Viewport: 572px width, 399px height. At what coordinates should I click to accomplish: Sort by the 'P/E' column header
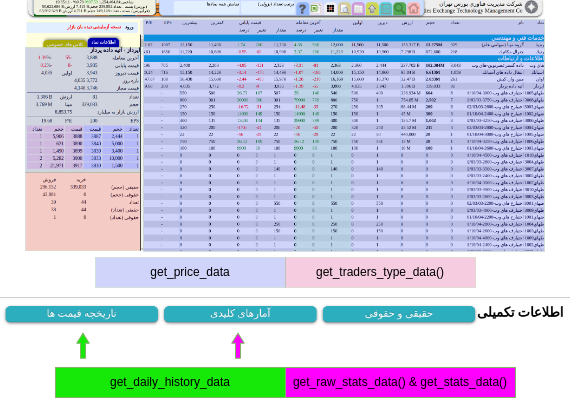[x=148, y=23]
